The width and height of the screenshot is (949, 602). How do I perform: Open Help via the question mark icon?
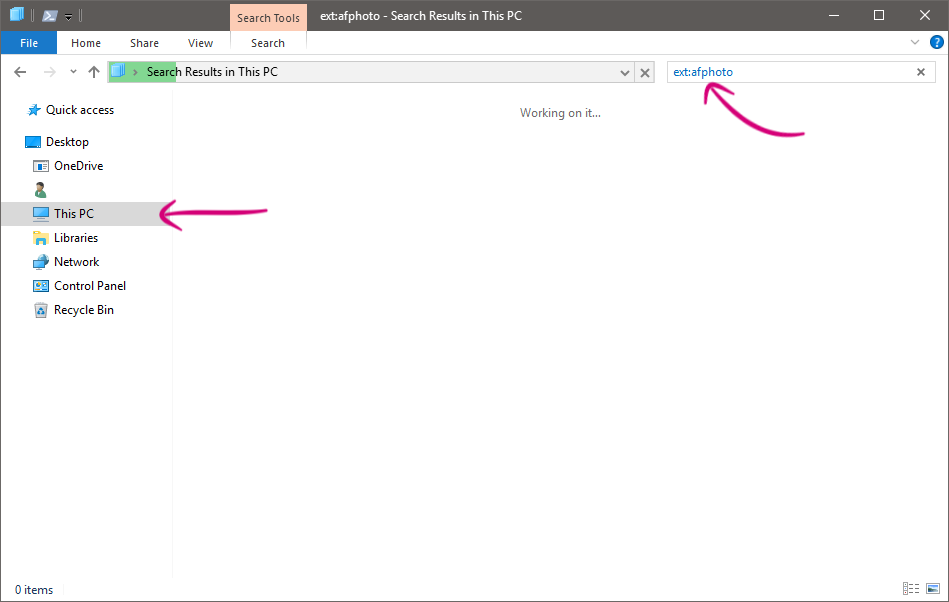coord(936,42)
